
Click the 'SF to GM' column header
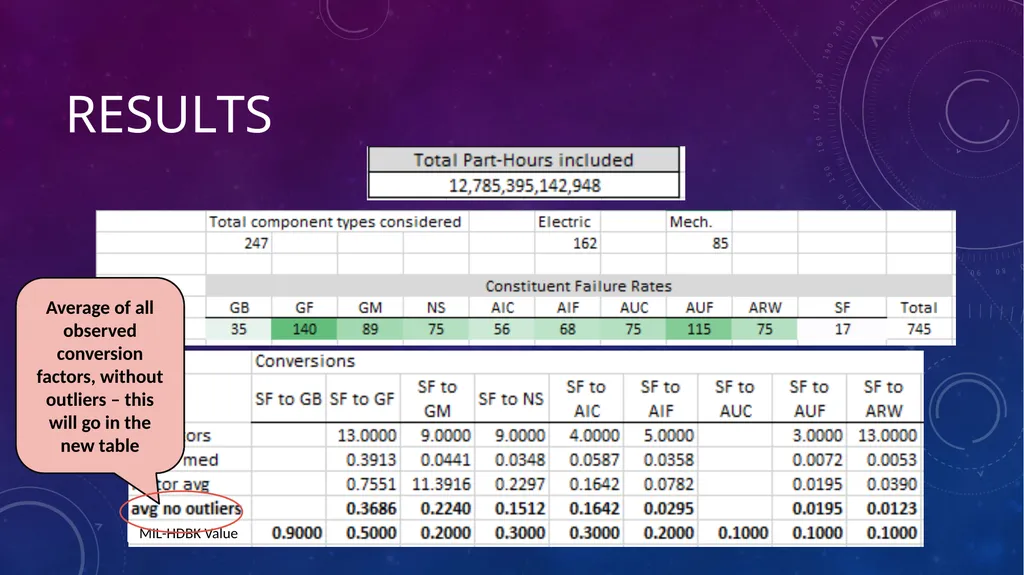point(437,399)
